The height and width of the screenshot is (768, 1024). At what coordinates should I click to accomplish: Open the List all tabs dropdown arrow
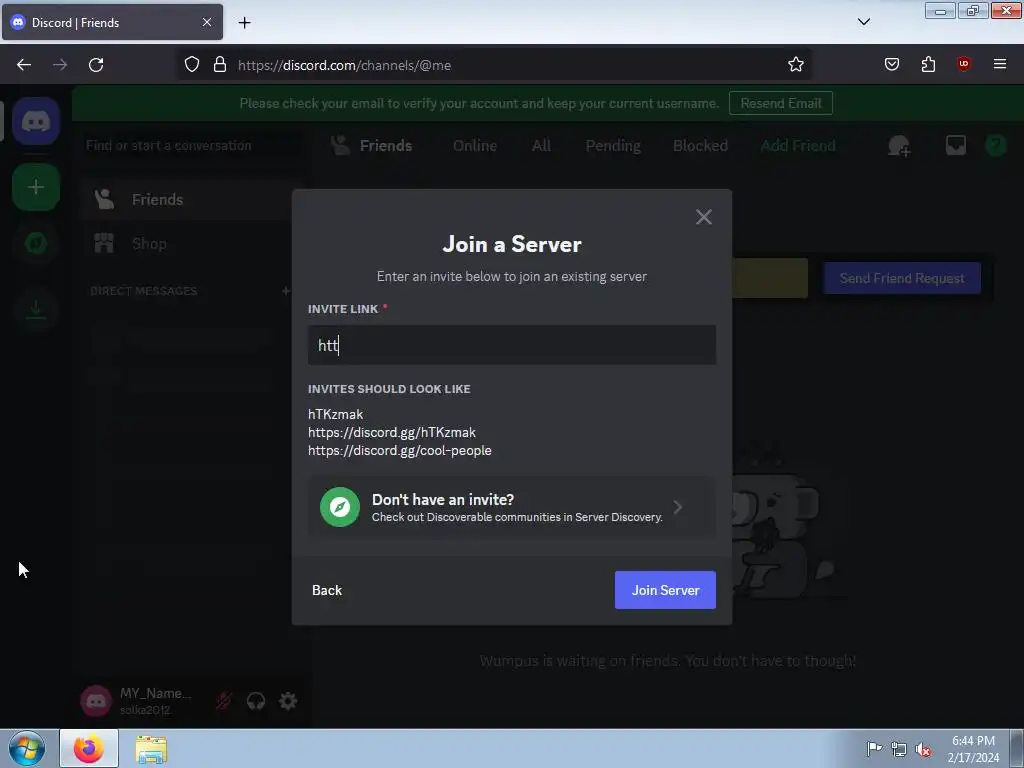[x=863, y=22]
